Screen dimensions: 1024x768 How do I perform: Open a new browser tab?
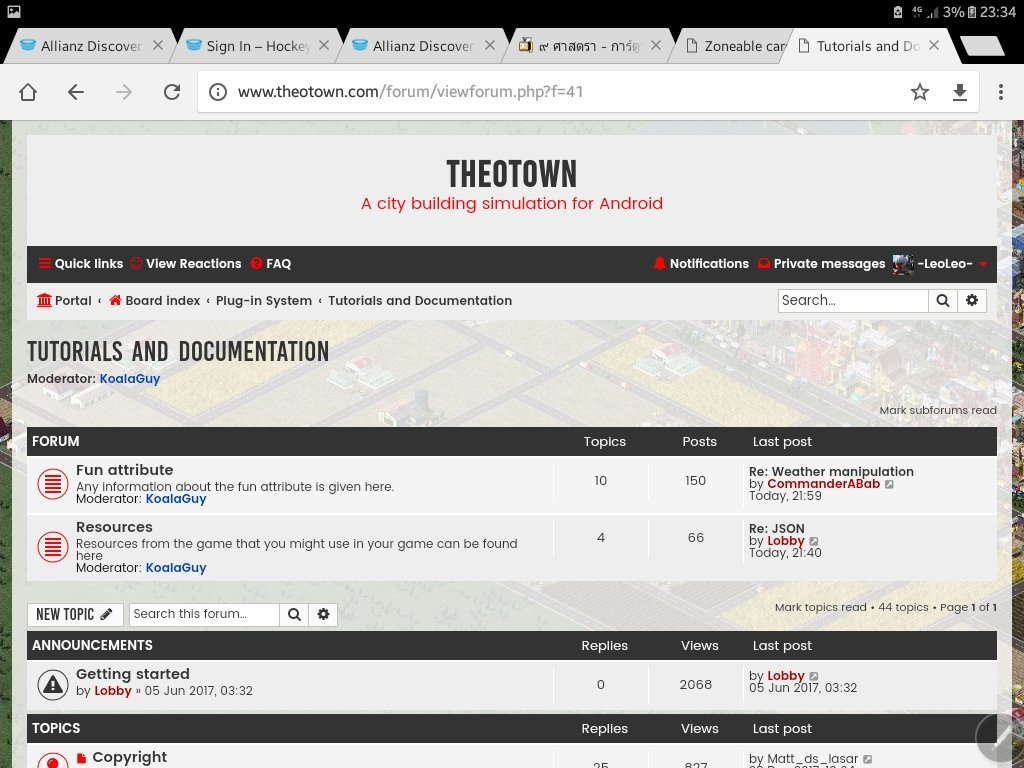[x=983, y=46]
